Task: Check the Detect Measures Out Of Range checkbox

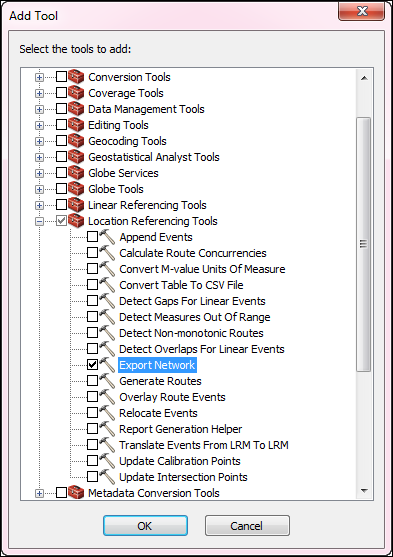Action: point(92,317)
